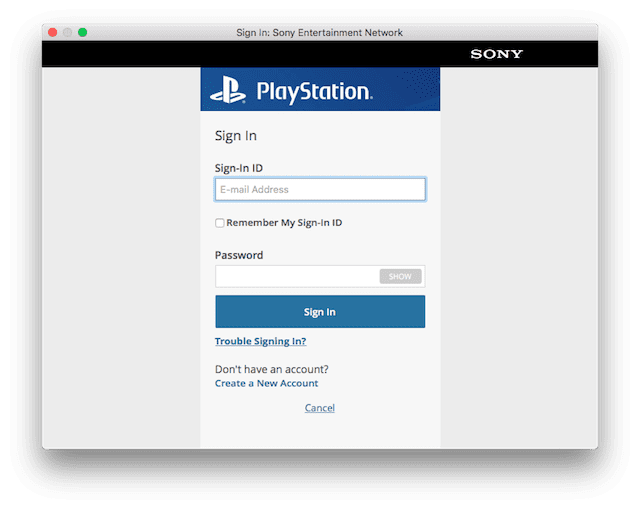
Task: Click the Remember My Sign-In ID label text
Action: (284, 223)
